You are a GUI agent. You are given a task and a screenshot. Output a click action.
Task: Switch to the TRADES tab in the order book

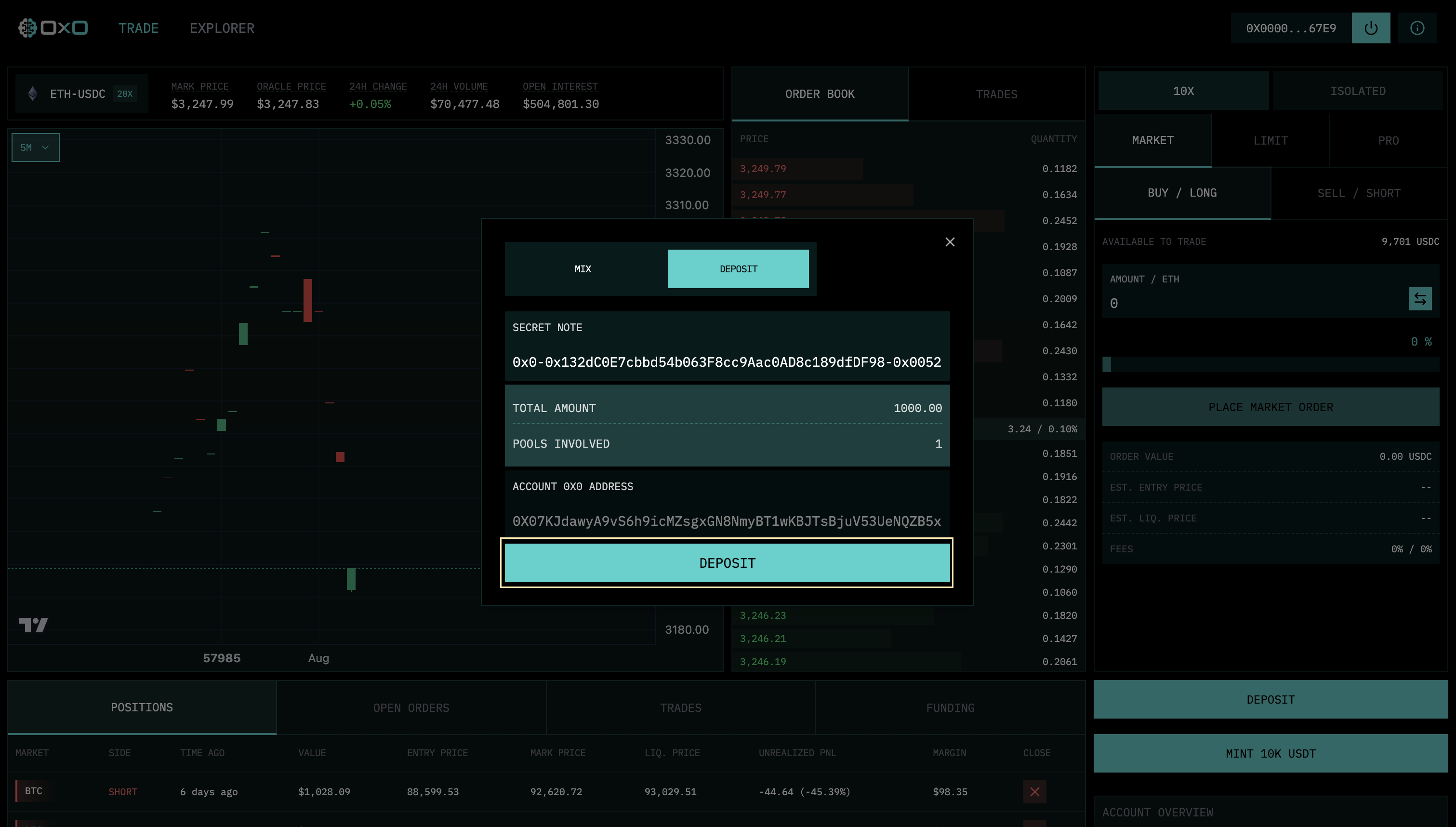(x=997, y=93)
